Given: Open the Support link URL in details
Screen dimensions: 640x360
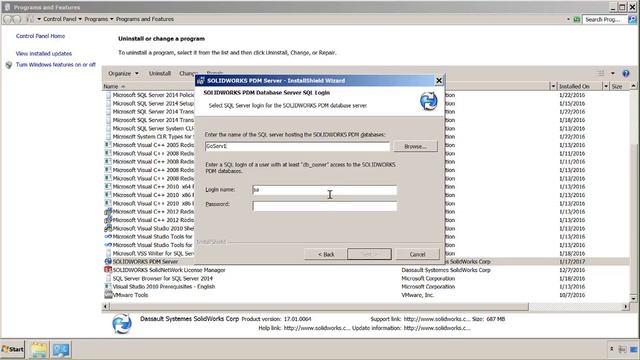Looking at the screenshot, I should coord(437,319).
